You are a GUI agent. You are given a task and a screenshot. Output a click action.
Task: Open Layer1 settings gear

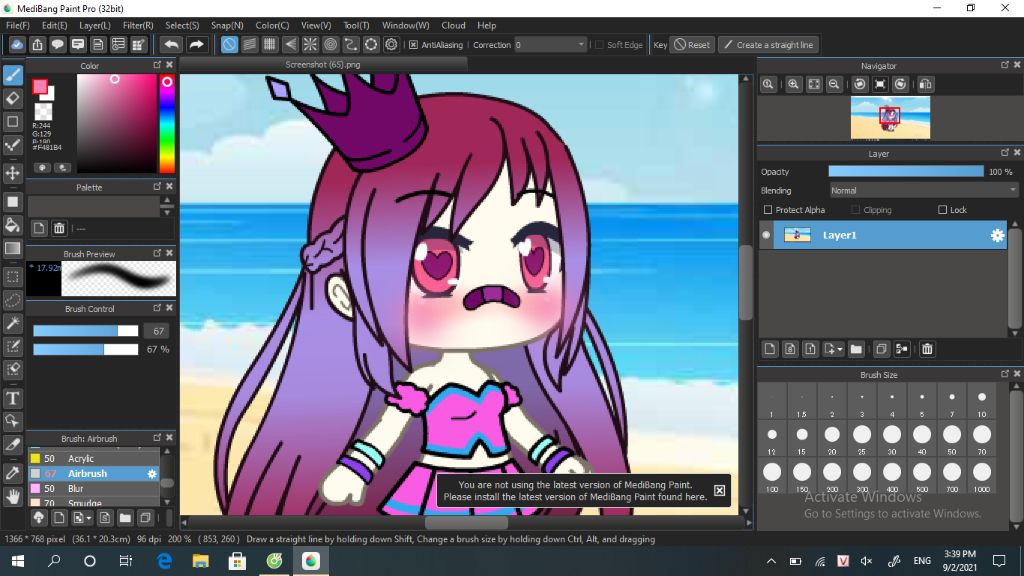pyautogui.click(x=997, y=236)
